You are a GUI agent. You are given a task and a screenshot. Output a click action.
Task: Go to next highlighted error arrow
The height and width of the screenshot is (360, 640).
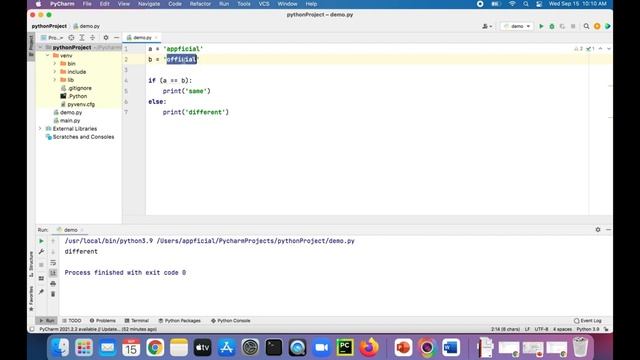point(609,49)
